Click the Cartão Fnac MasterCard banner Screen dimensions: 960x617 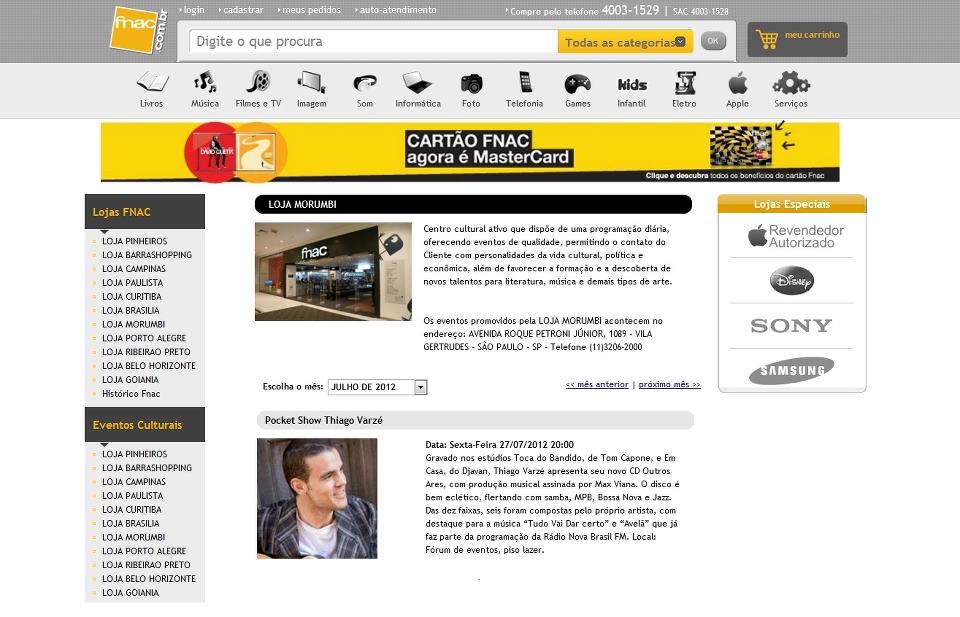[x=470, y=152]
